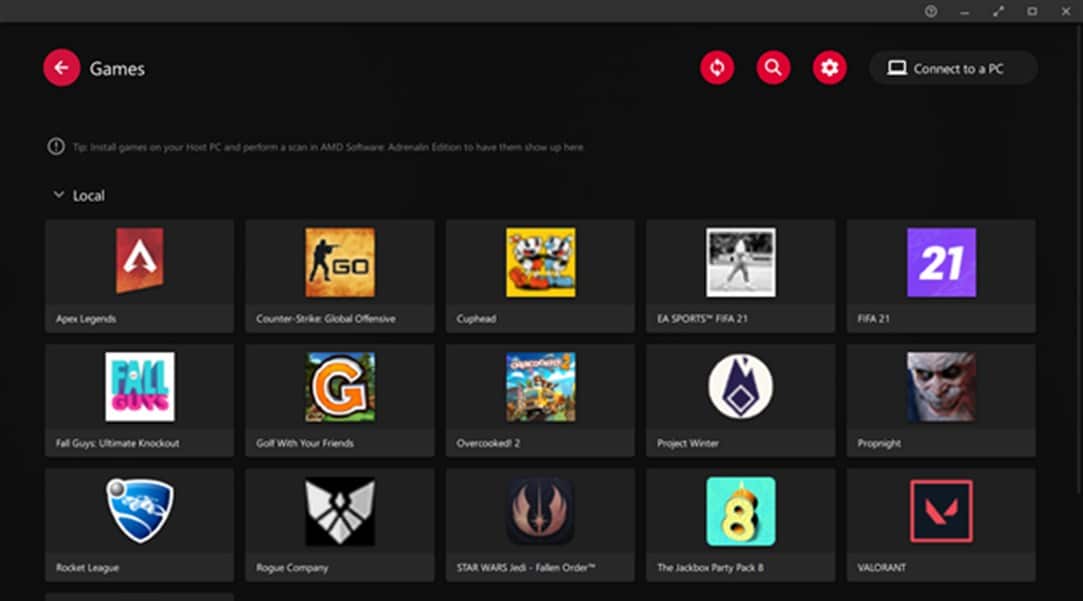Collapse the Local games section
Image resolution: width=1083 pixels, height=601 pixels.
(59, 194)
